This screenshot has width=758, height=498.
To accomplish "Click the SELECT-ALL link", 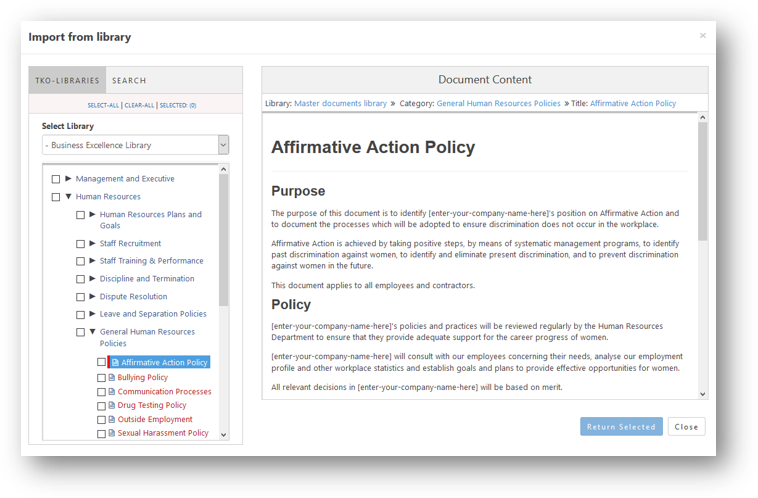I will pyautogui.click(x=103, y=105).
